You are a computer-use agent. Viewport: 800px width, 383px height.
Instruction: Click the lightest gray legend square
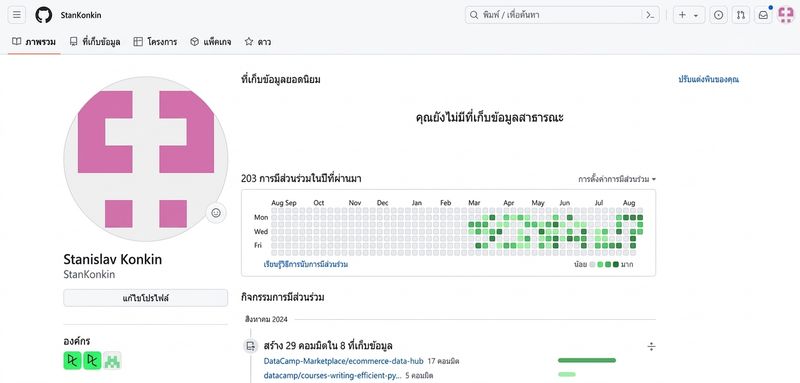pos(592,265)
